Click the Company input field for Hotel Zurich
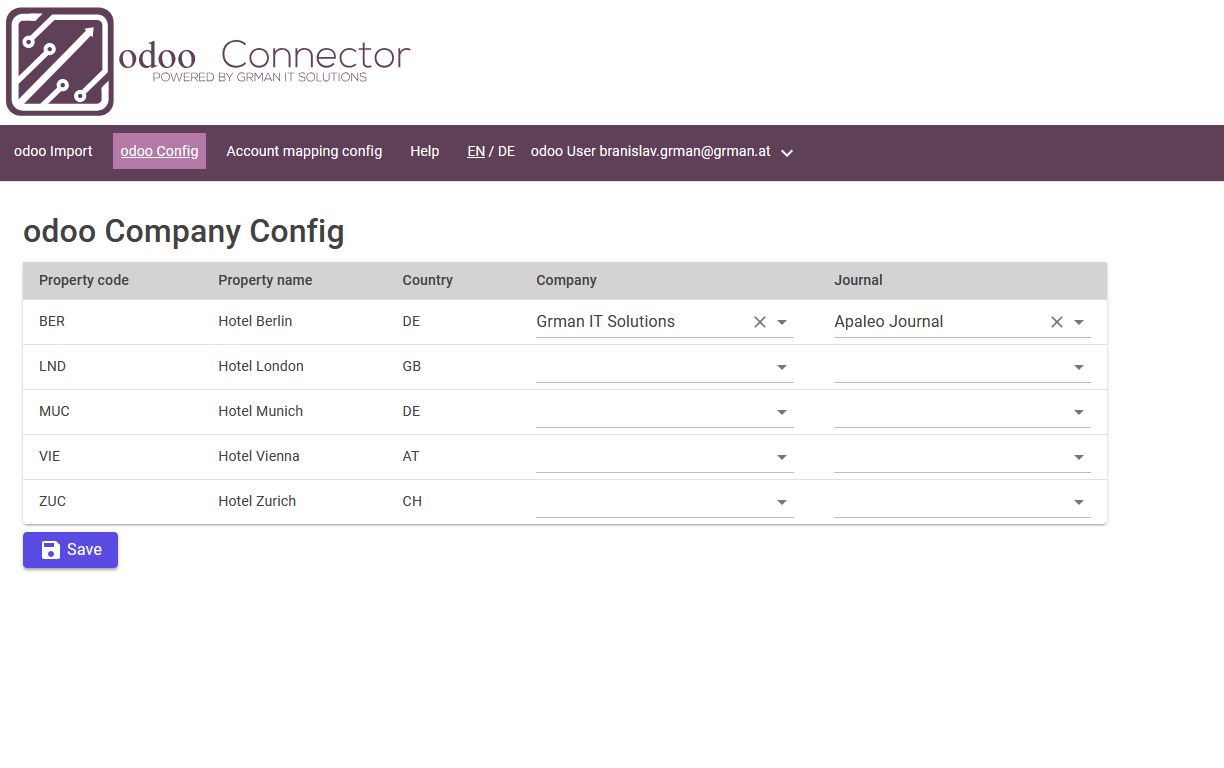Screen dimensions: 1224x768 650,501
